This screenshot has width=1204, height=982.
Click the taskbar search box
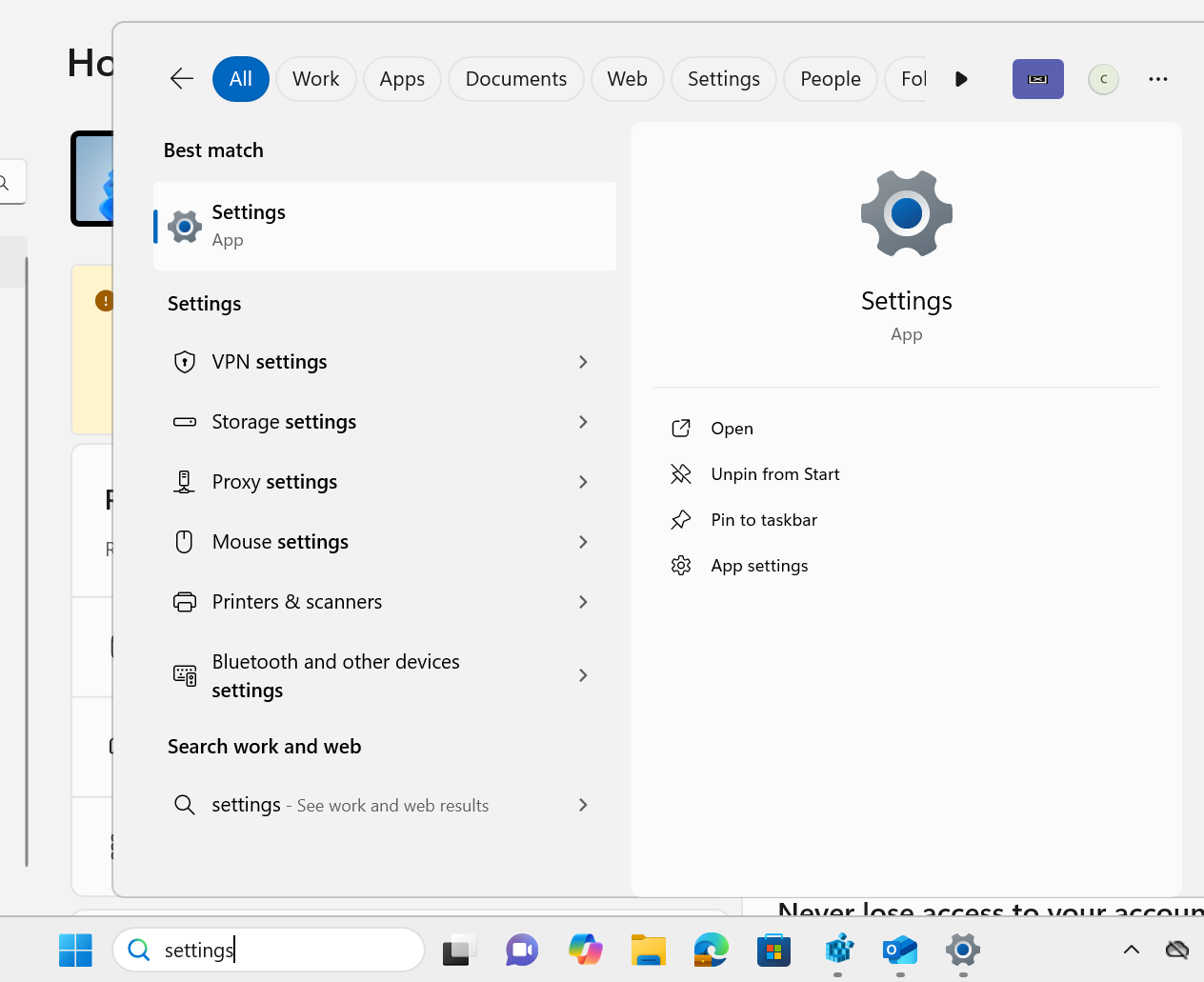[269, 950]
